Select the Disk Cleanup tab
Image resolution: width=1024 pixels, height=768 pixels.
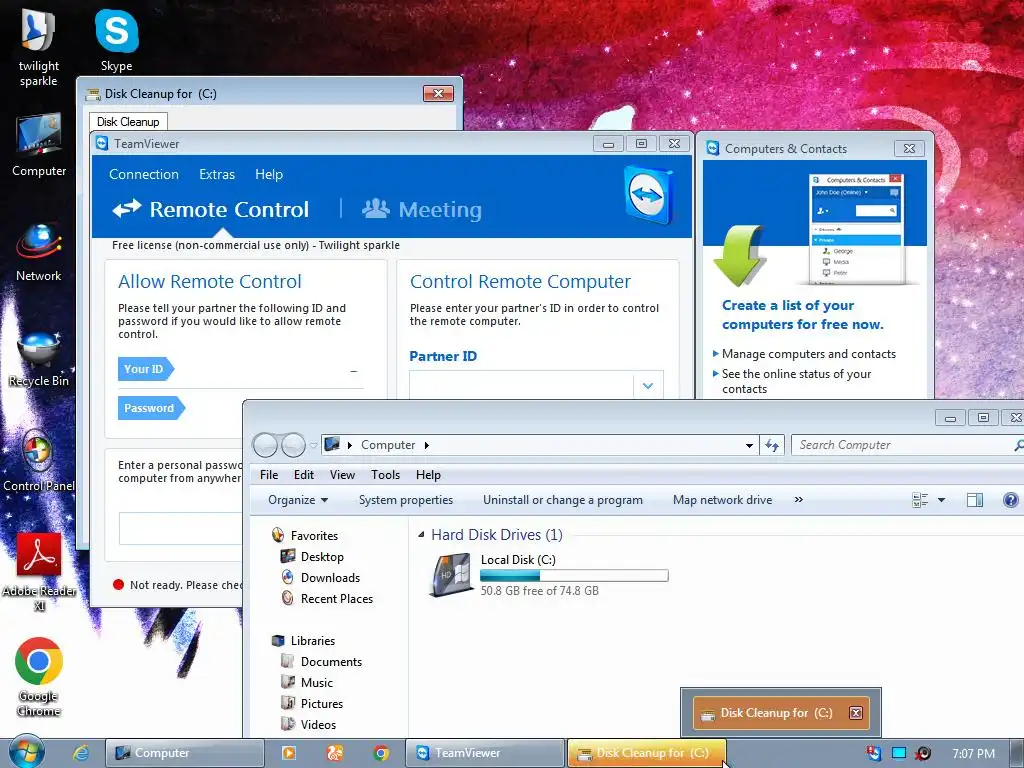128,121
